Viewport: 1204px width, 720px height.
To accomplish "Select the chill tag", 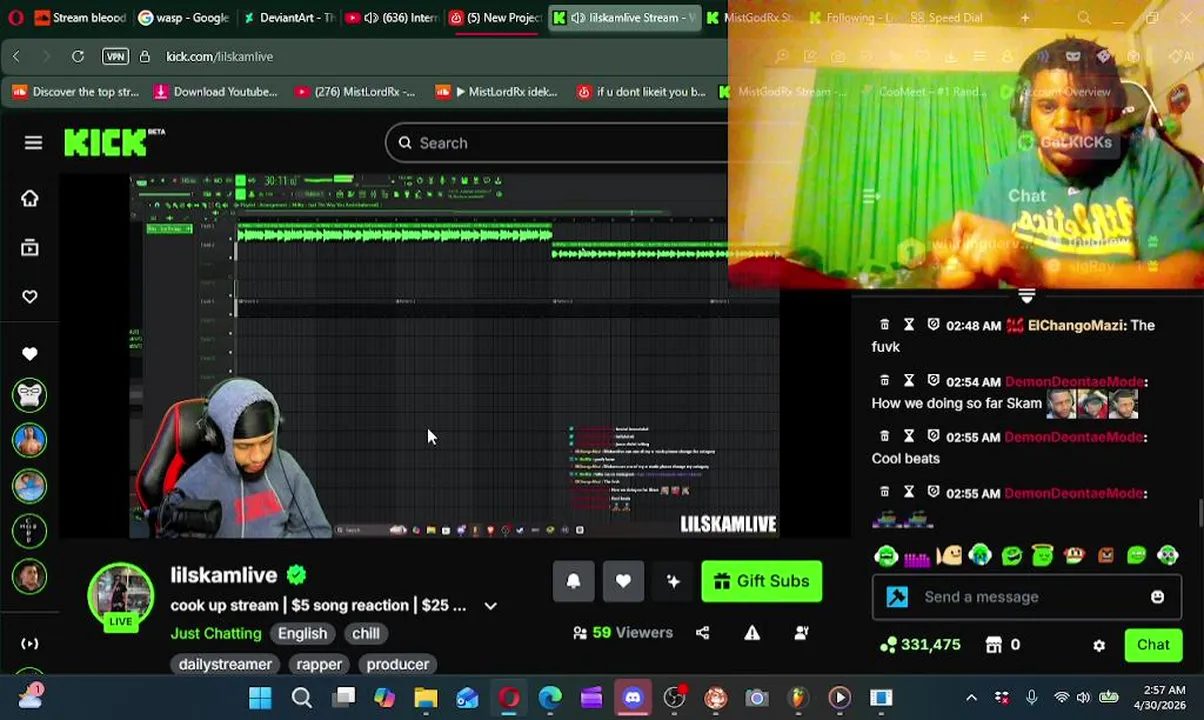I will (366, 633).
